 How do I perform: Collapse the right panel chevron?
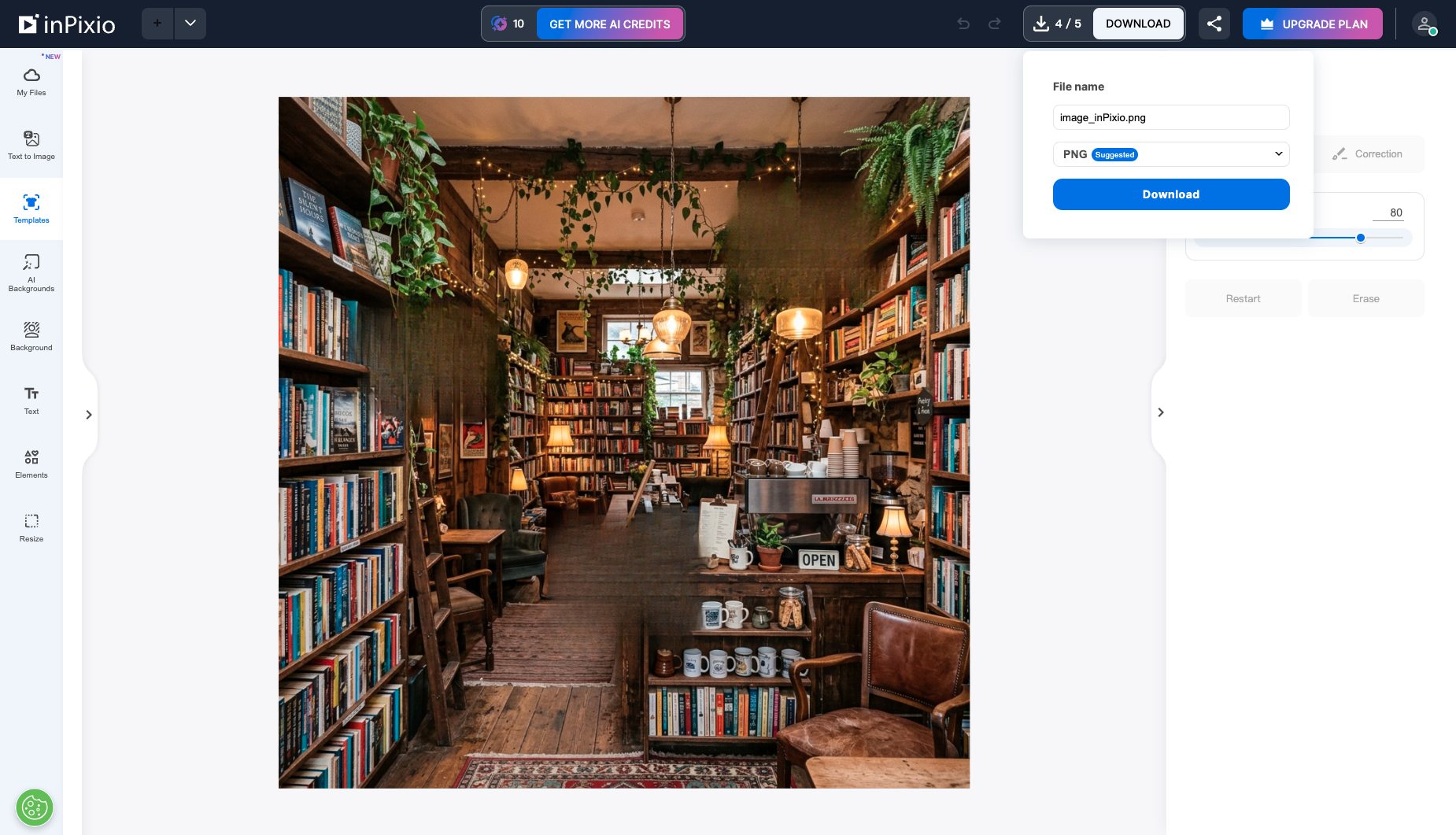1160,412
